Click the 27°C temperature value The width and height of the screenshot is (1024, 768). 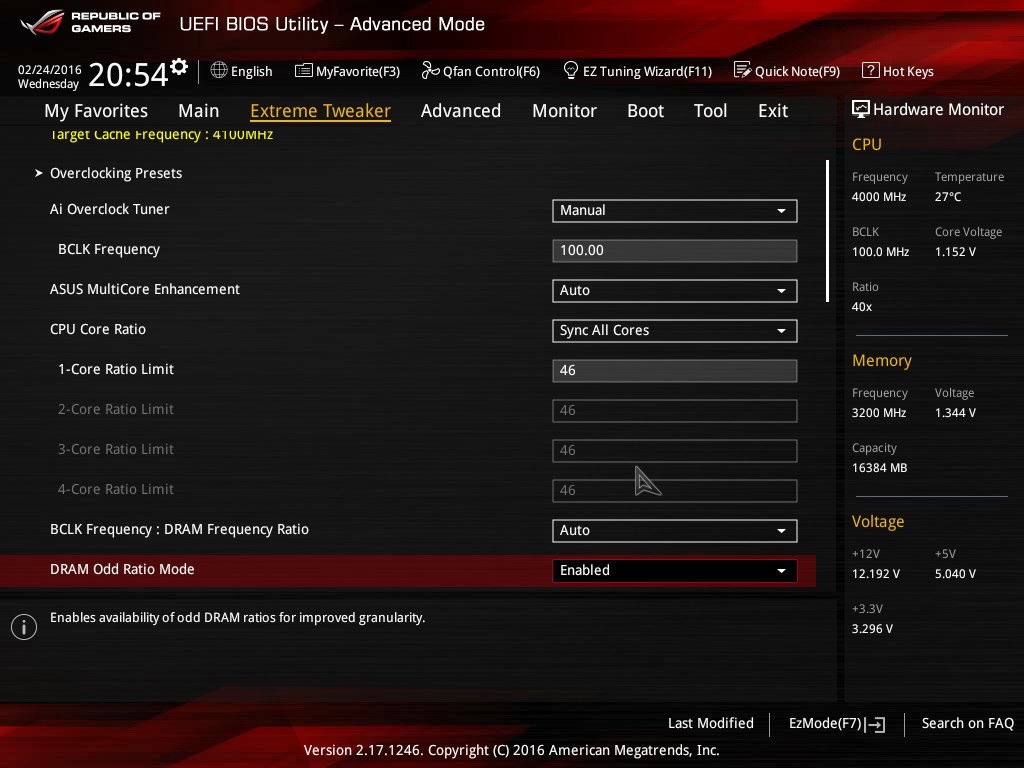tap(948, 197)
